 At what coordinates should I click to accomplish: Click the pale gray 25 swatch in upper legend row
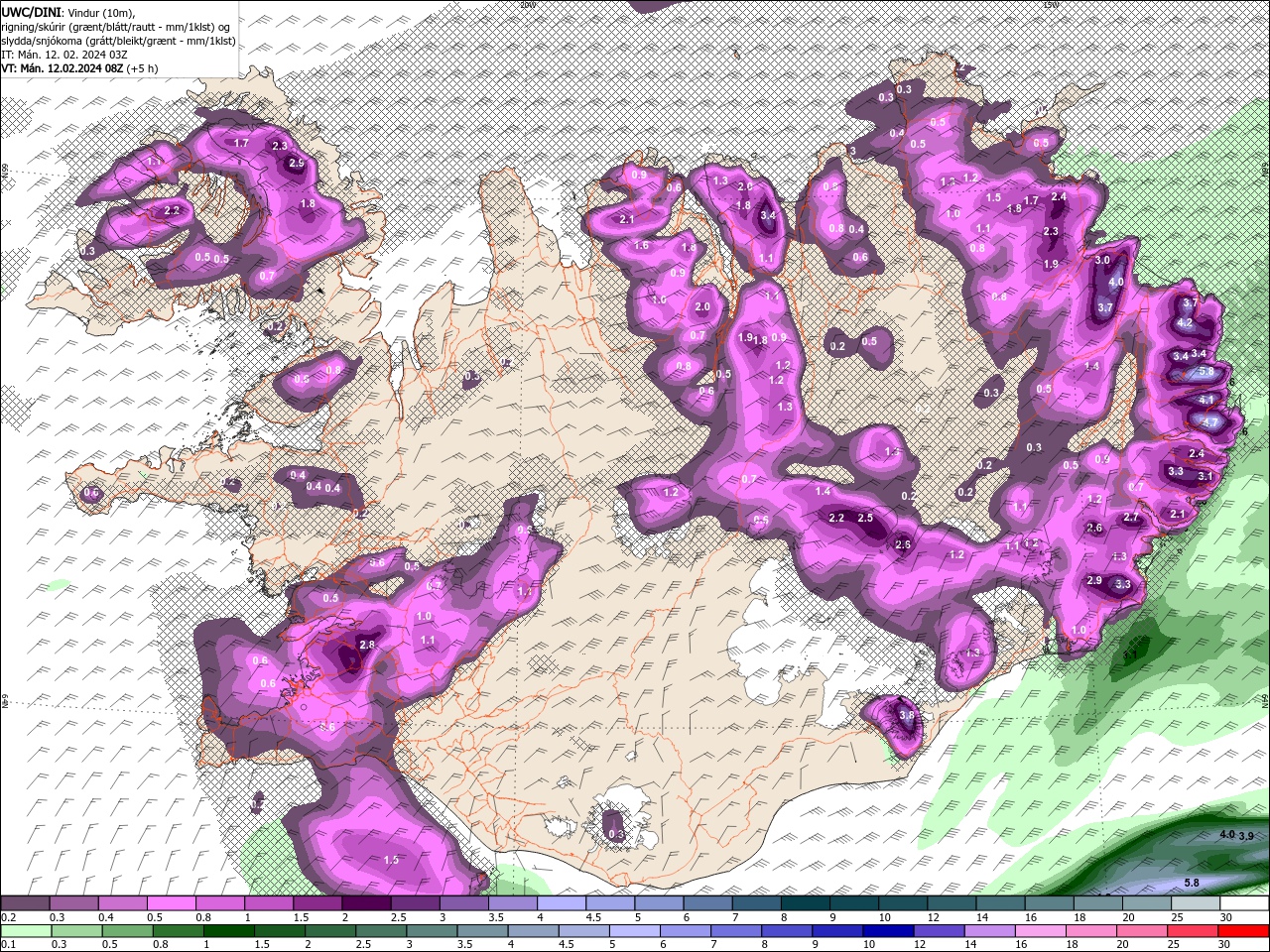[1197, 903]
